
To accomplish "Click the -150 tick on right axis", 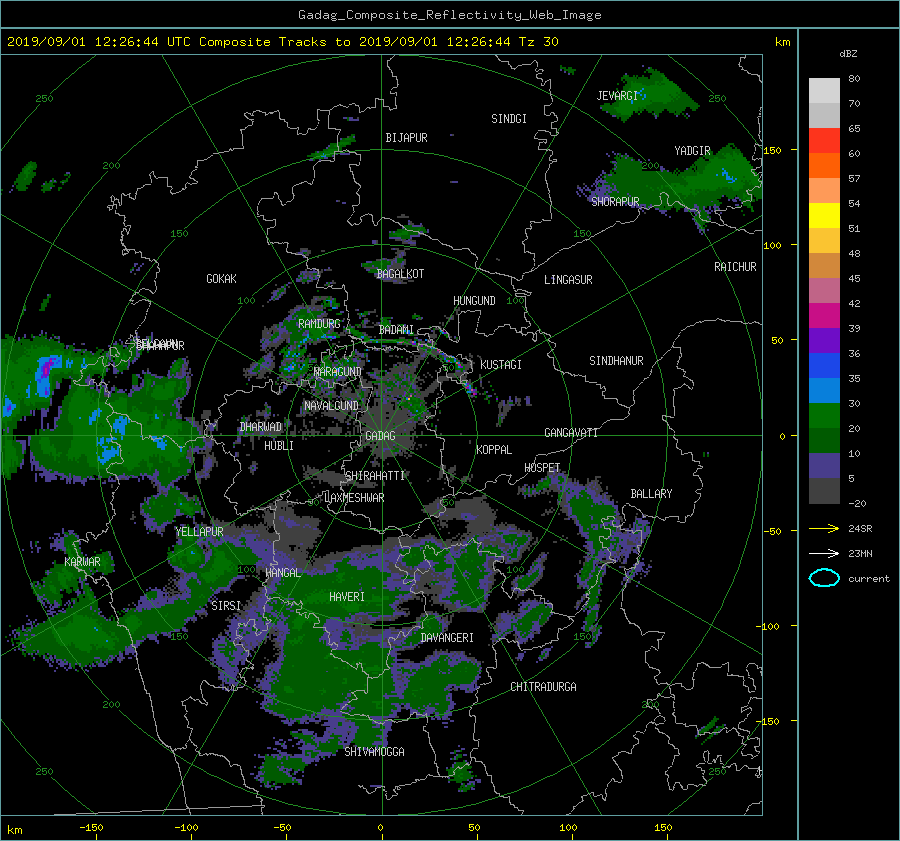I will click(769, 721).
